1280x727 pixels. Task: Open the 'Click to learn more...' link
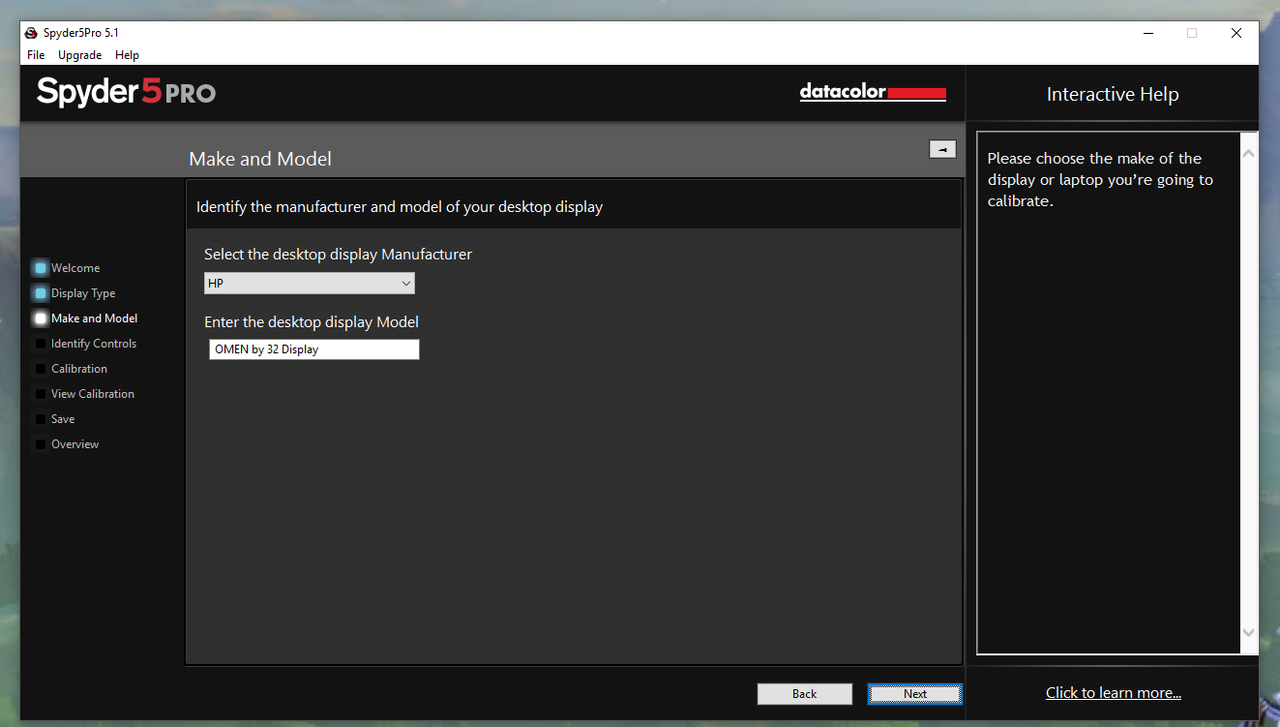click(1113, 693)
